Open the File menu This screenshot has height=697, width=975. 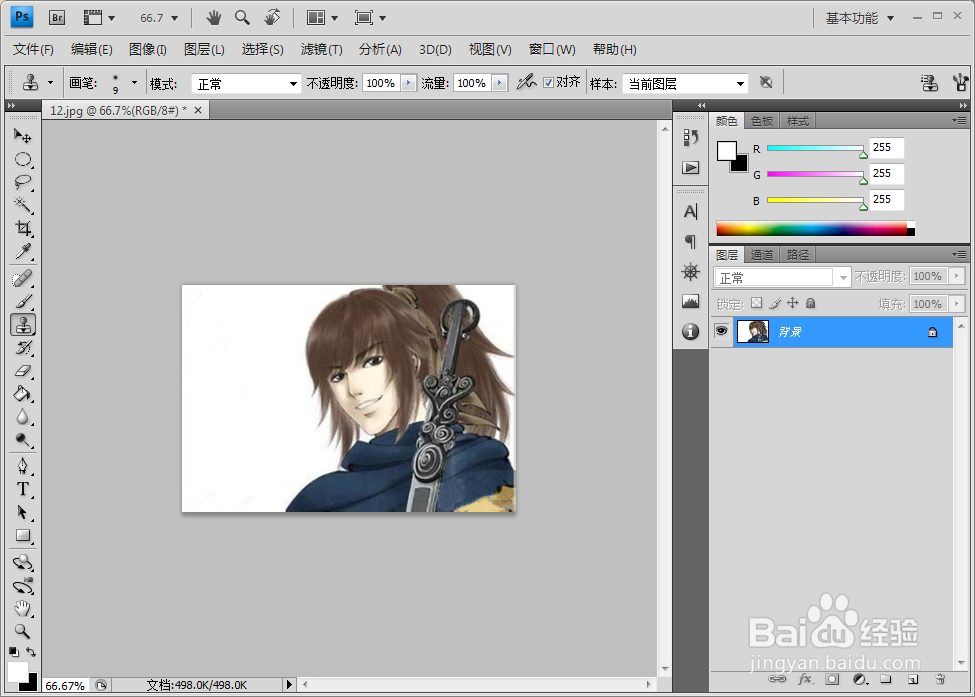click(33, 49)
